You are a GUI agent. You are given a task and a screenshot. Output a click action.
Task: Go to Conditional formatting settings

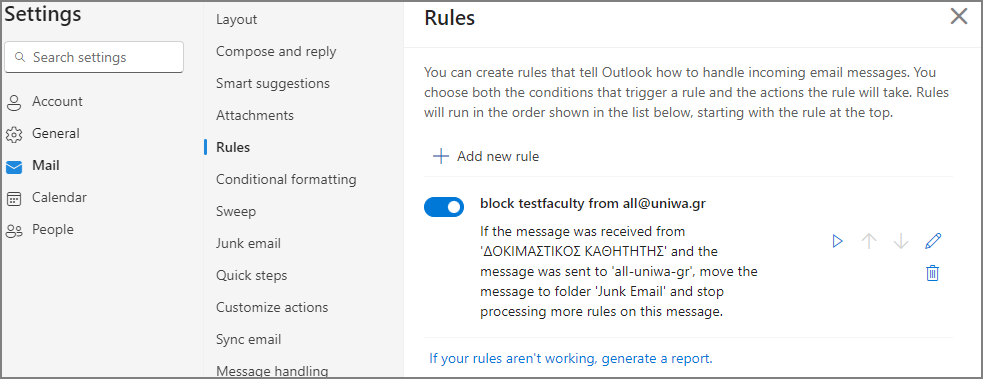pyautogui.click(x=286, y=179)
